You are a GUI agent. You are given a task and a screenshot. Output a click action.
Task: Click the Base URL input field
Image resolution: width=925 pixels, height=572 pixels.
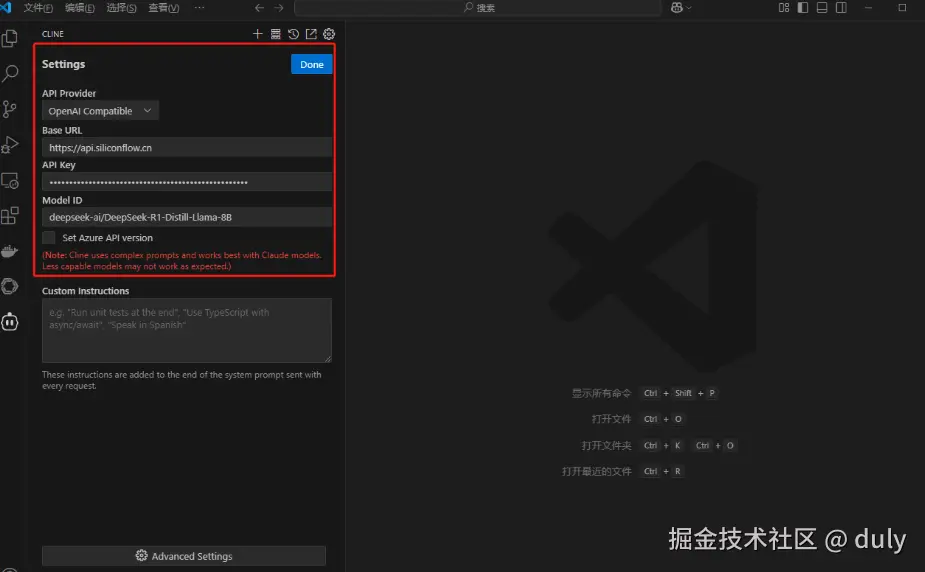click(x=187, y=147)
